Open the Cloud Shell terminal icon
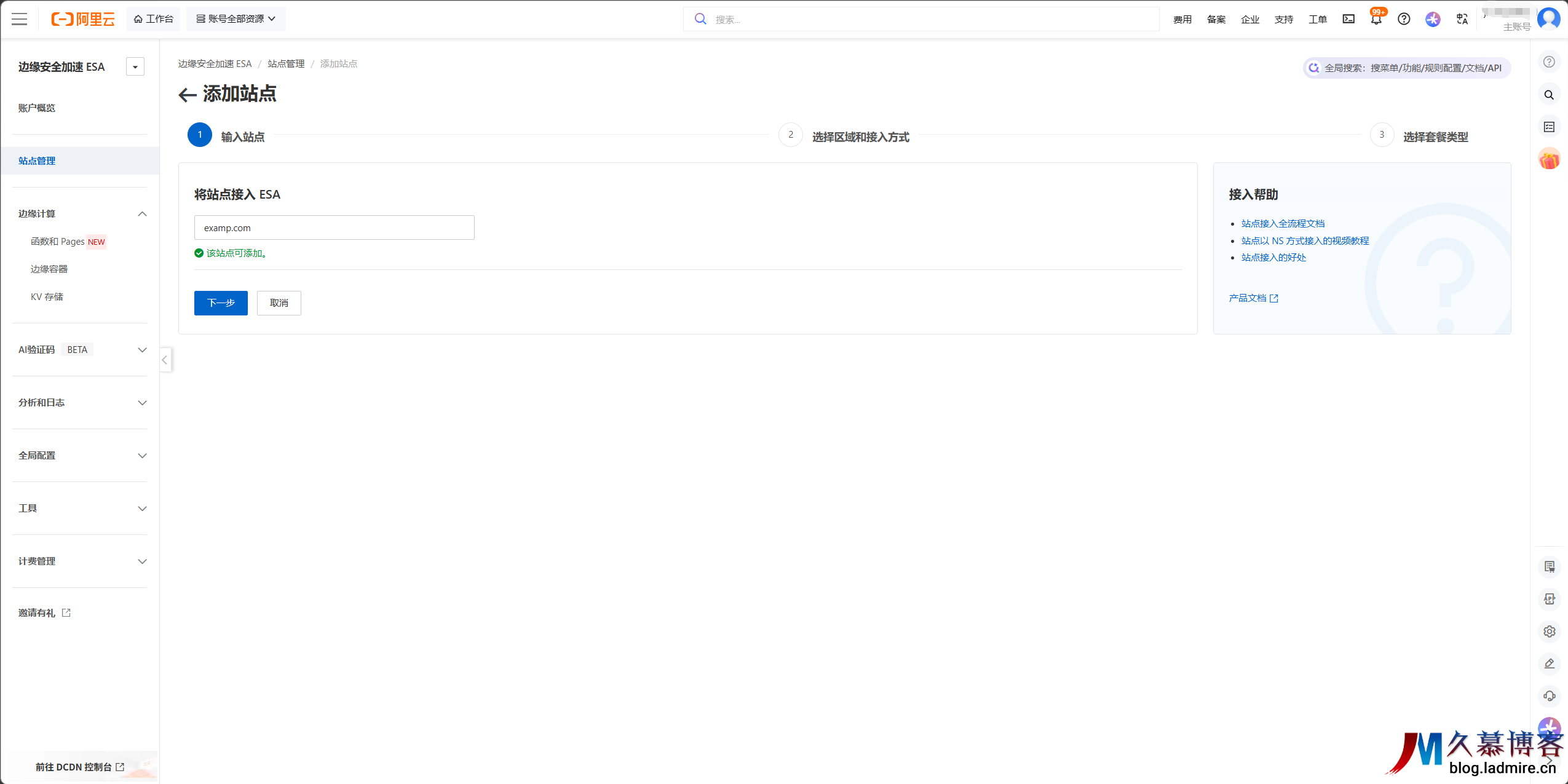The height and width of the screenshot is (784, 1568). pyautogui.click(x=1348, y=19)
